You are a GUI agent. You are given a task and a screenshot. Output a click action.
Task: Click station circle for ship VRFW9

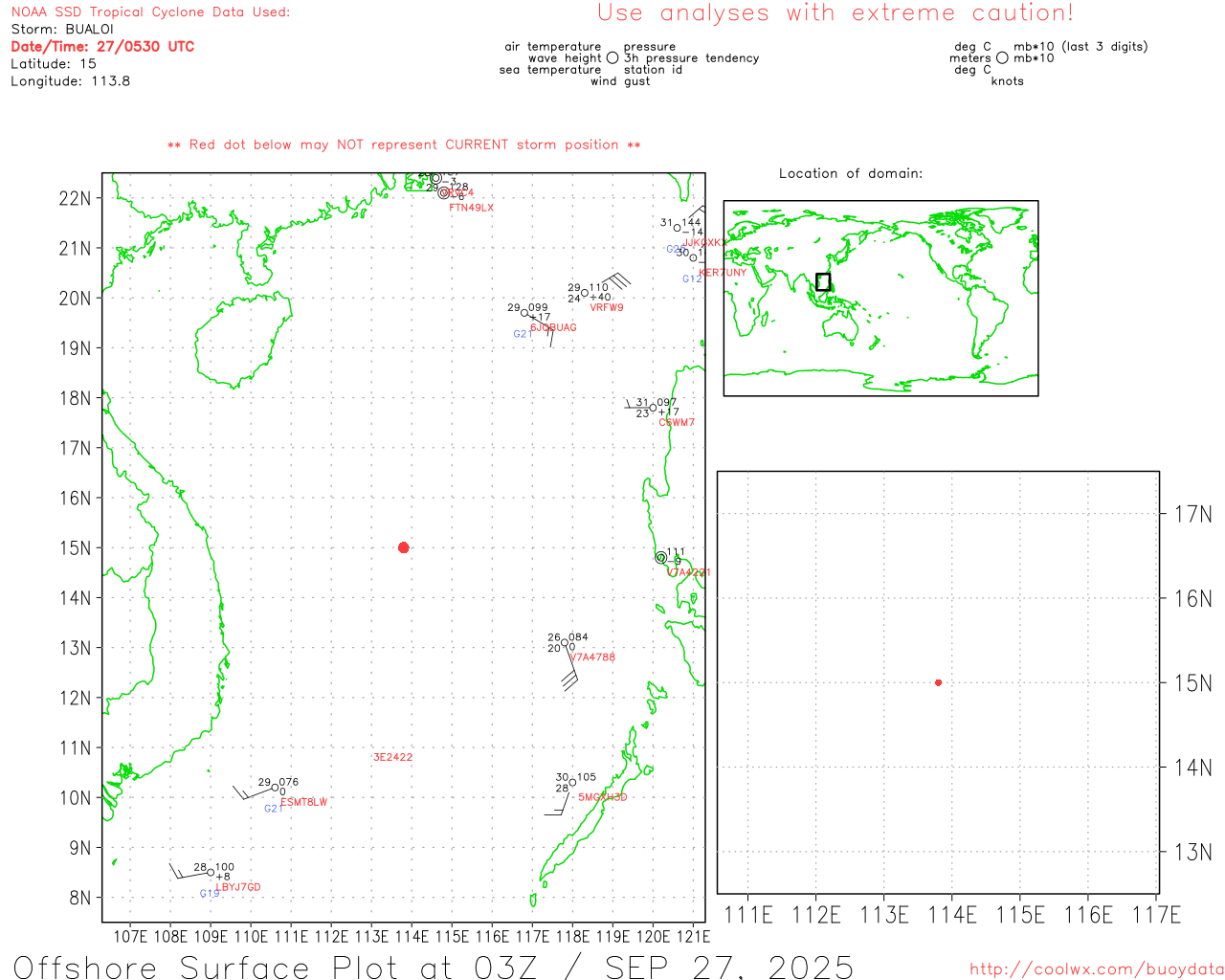click(585, 293)
